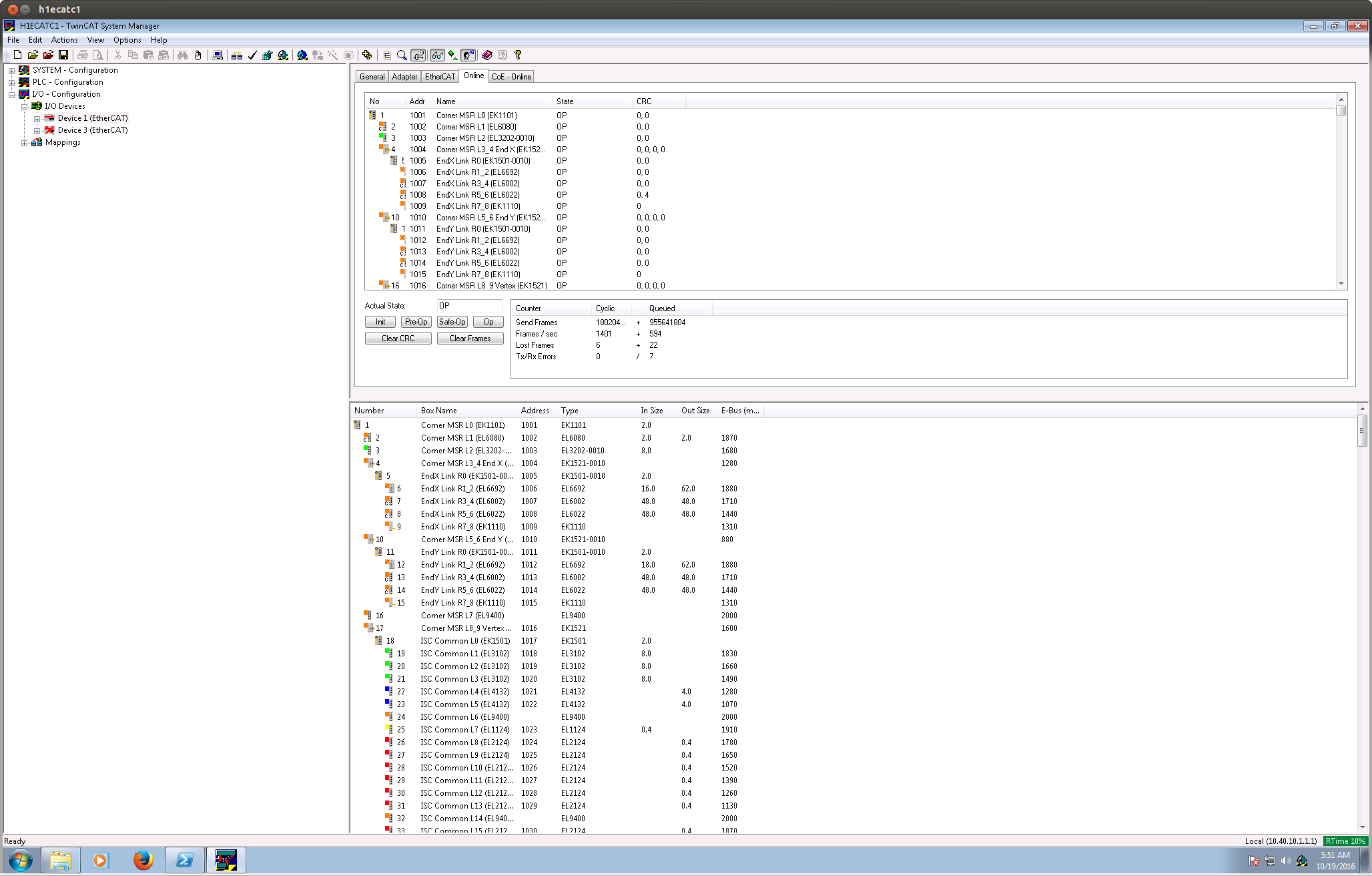Expand the SYSTEM - Configuration tree node
Screen dimensions: 1372x876
(x=11, y=70)
